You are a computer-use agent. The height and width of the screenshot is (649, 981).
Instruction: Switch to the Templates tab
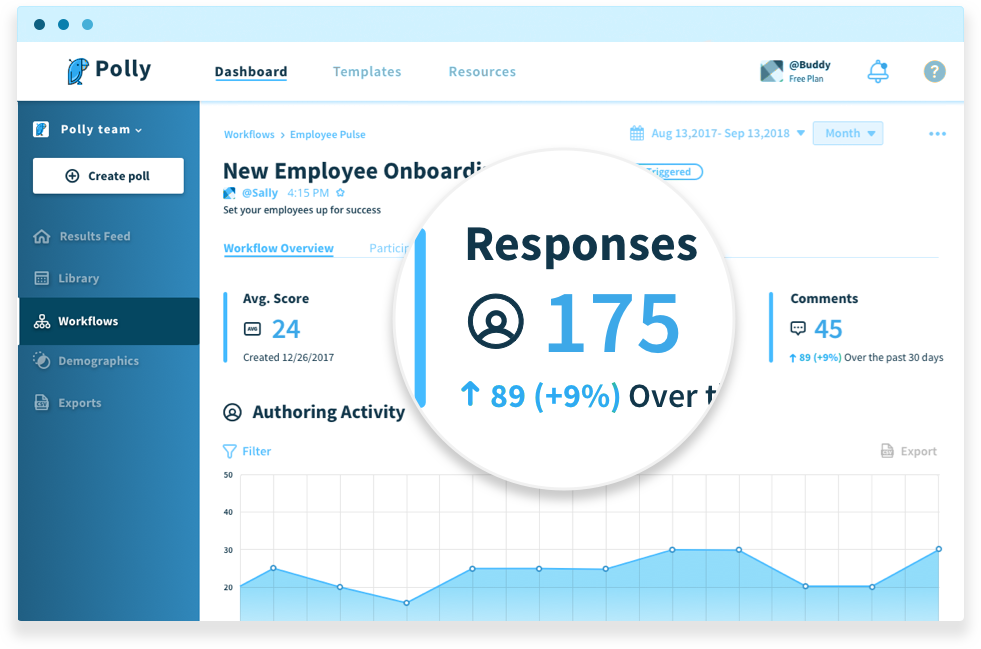(367, 72)
